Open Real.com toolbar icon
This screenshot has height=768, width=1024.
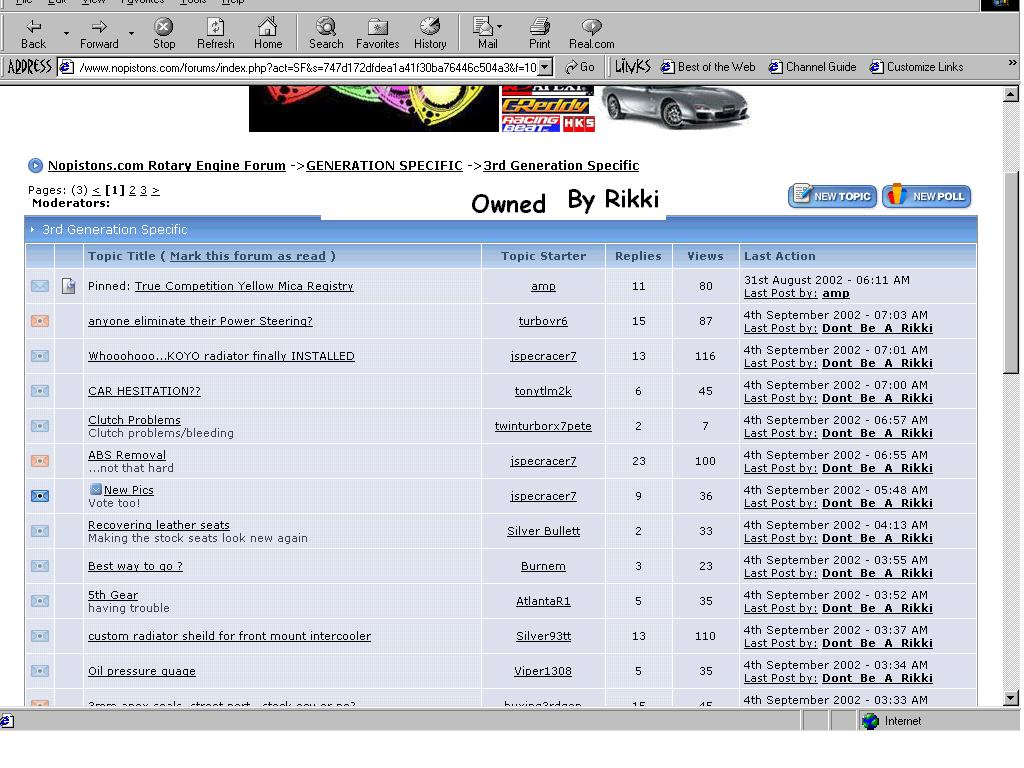pos(591,27)
